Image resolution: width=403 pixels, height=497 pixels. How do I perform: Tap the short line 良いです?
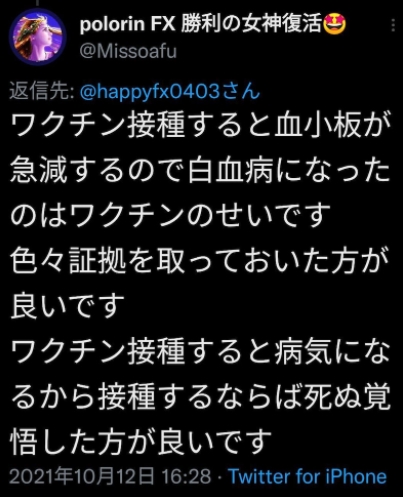pos(68,306)
